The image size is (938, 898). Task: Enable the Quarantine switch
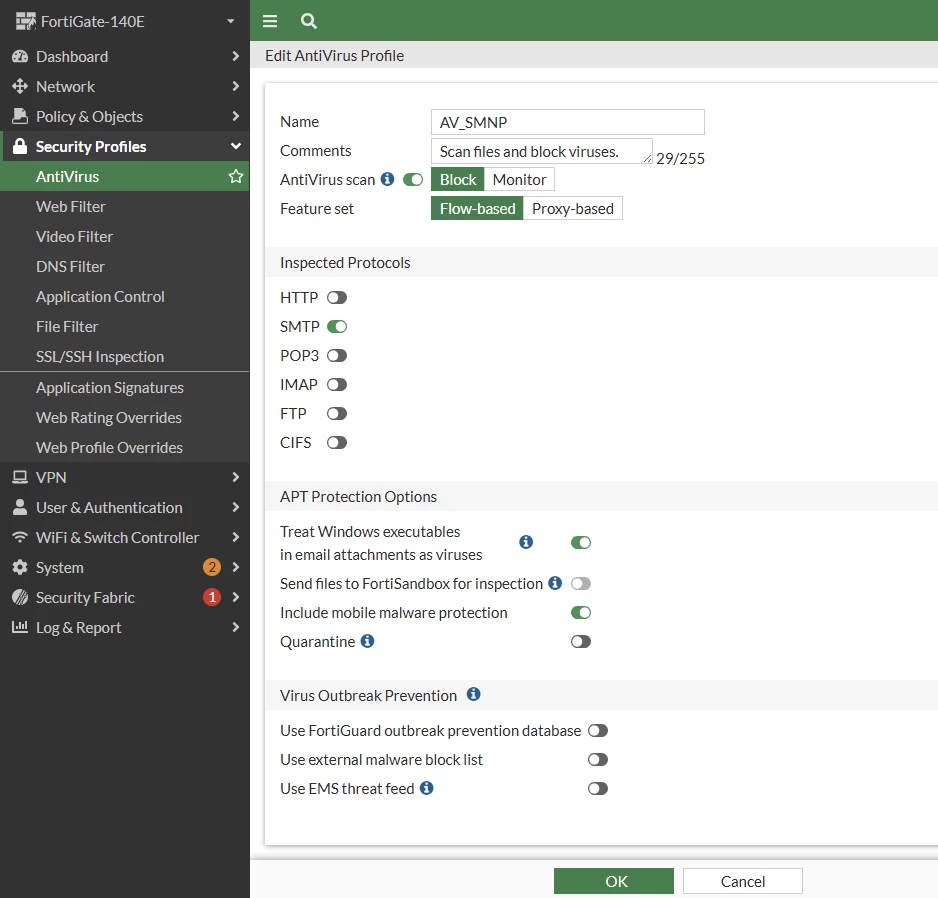click(581, 642)
